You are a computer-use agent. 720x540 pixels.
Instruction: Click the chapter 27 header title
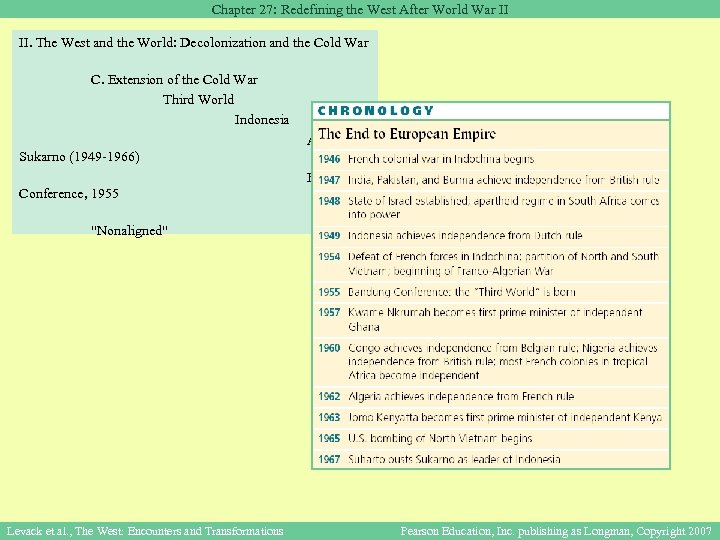pos(360,9)
